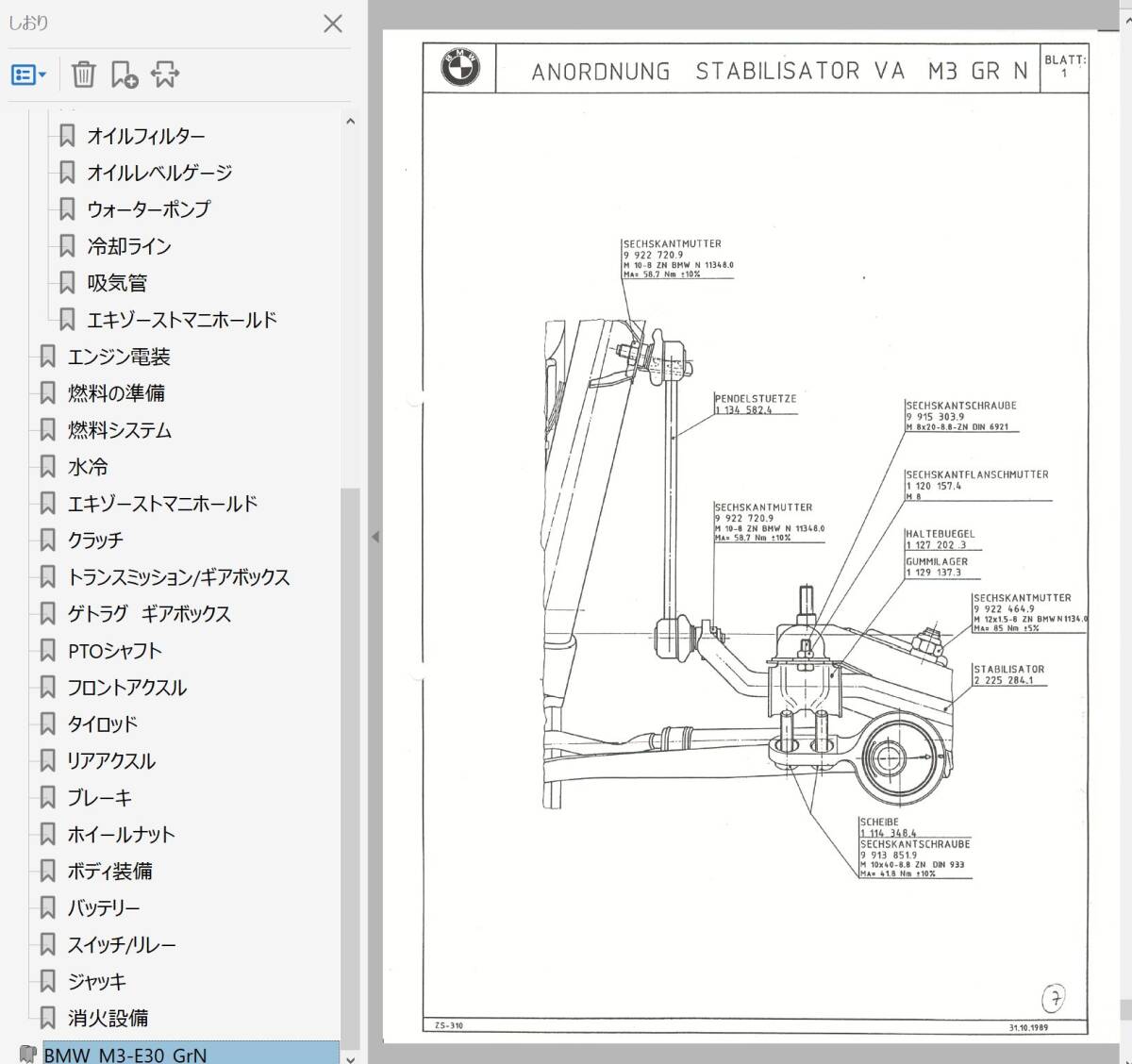Click bookmark icon beside ホイールナット

(47, 835)
